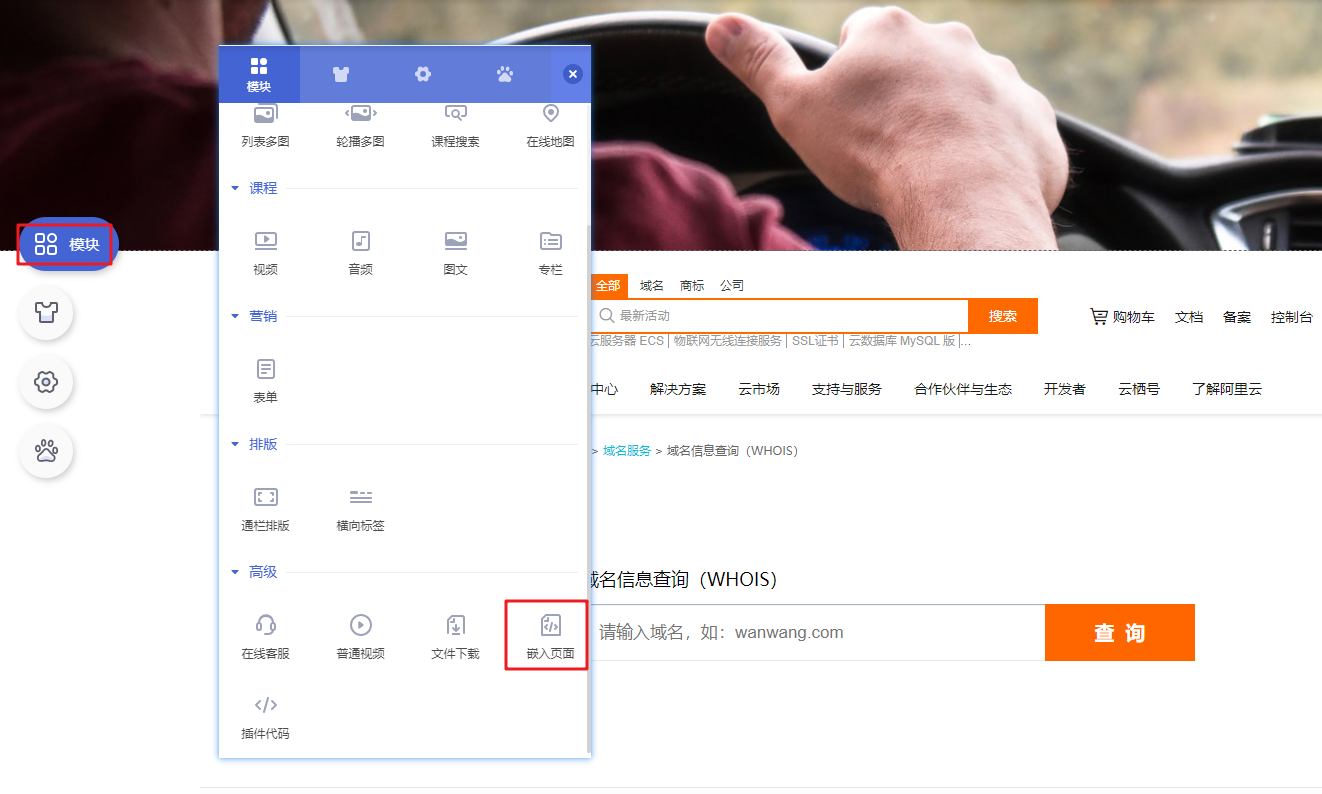The height and width of the screenshot is (794, 1322).
Task: Click the paw icon in left sidebar
Action: pyautogui.click(x=46, y=451)
